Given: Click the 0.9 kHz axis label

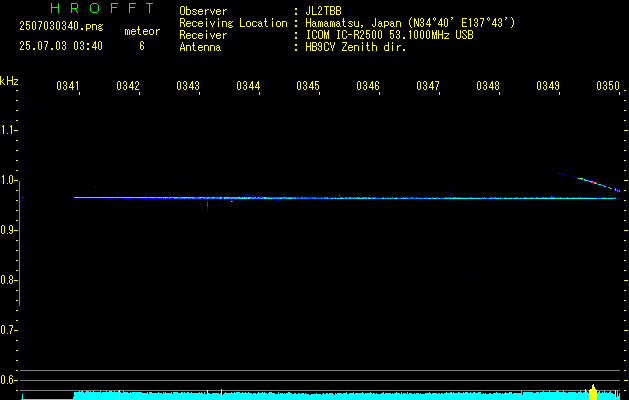Looking at the screenshot, I should (x=8, y=230).
